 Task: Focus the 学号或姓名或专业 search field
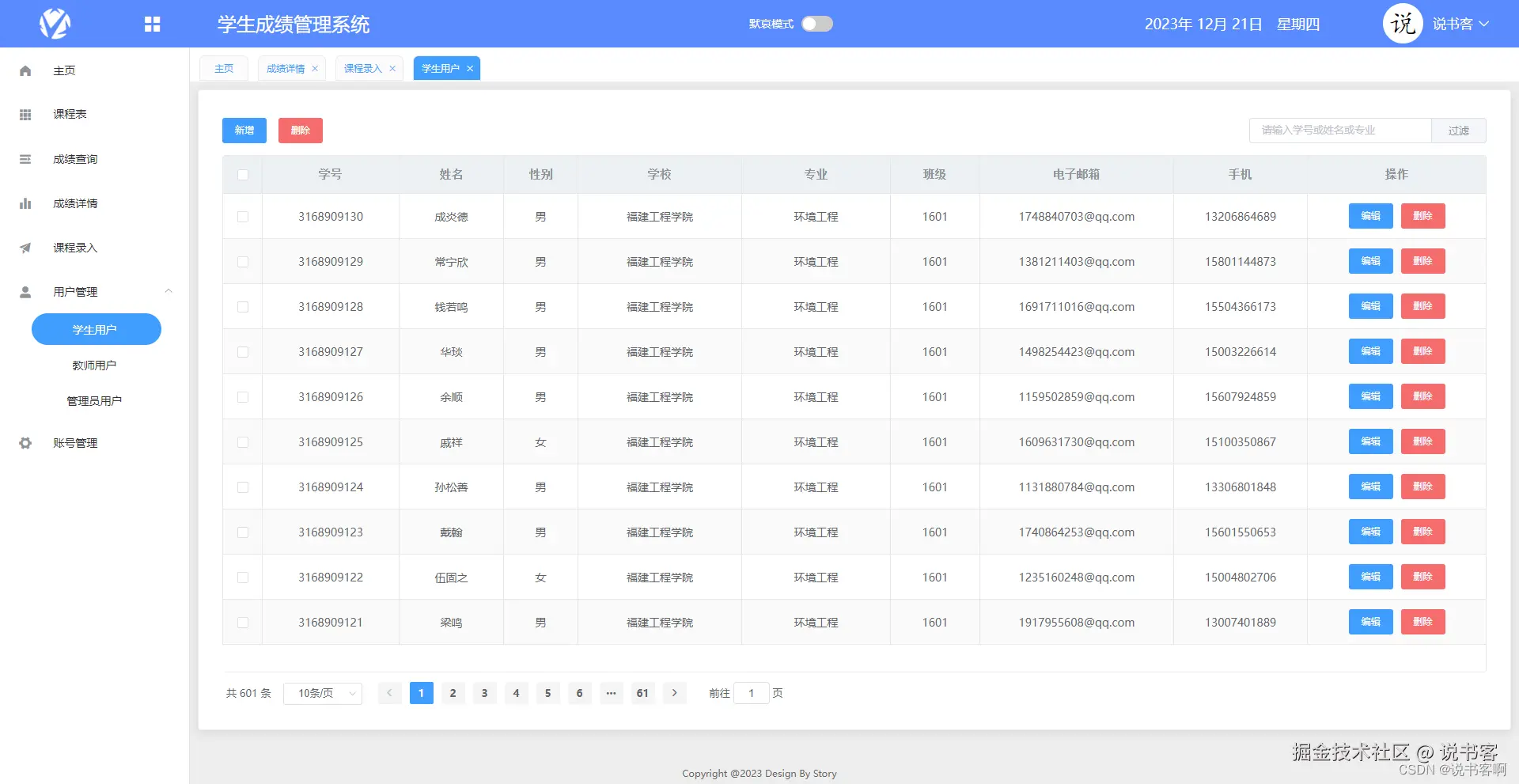[x=1341, y=131]
